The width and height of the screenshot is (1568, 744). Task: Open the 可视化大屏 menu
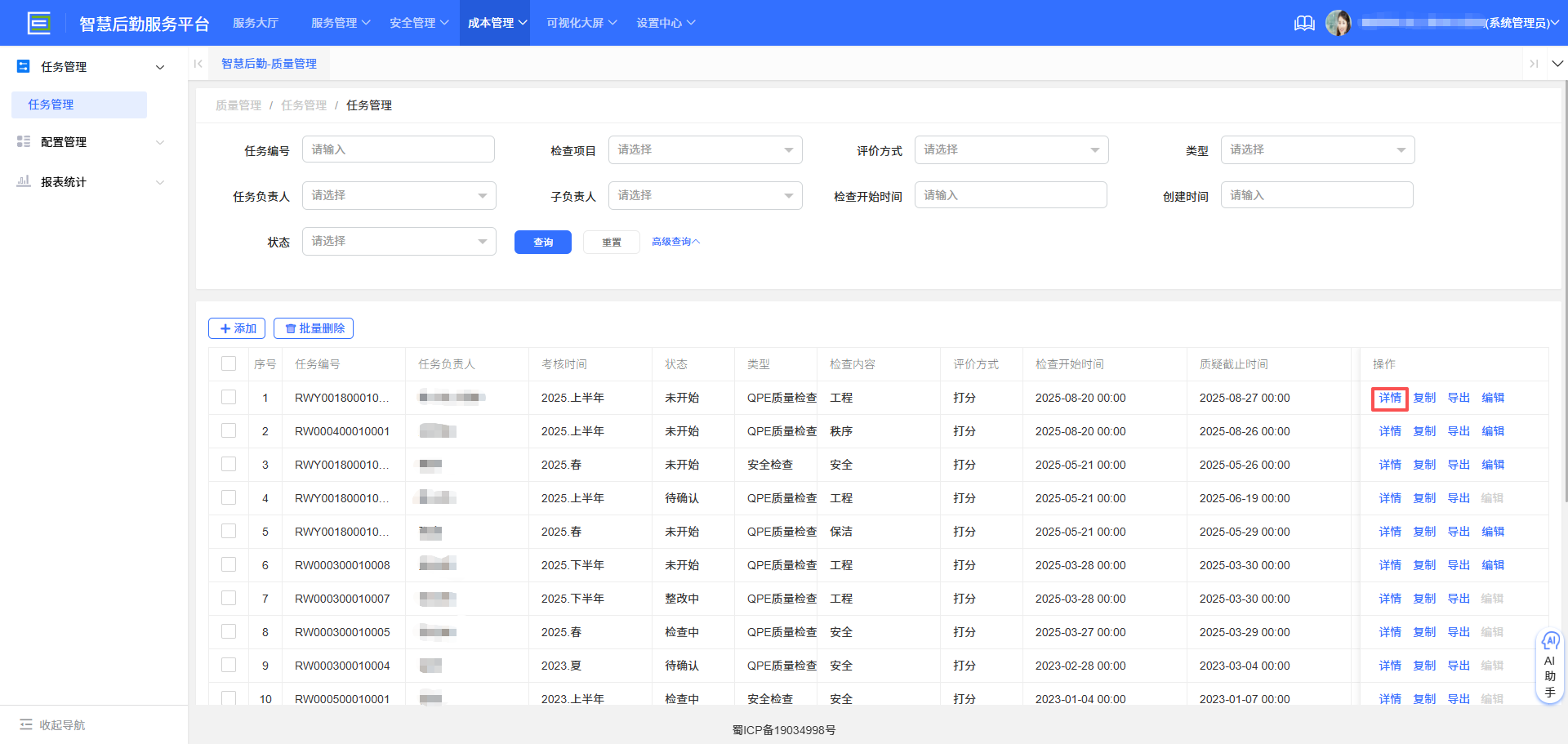click(x=580, y=23)
